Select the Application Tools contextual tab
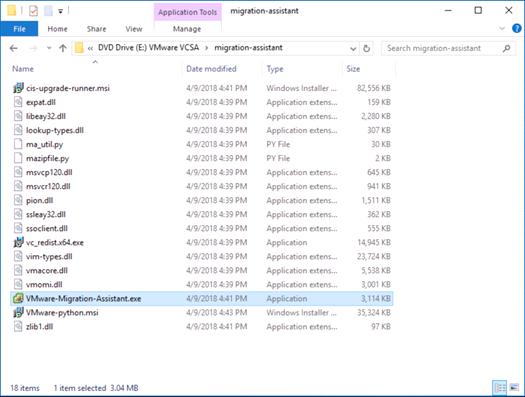 click(188, 12)
